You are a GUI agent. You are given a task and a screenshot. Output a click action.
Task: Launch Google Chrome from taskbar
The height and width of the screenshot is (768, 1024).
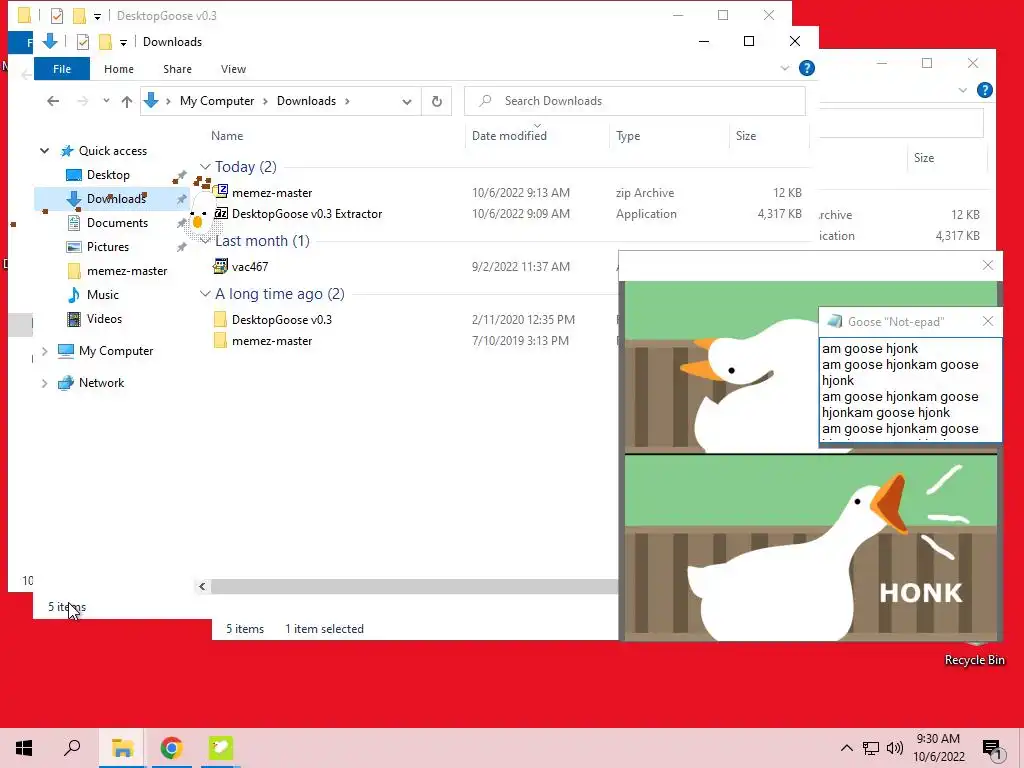coord(171,748)
